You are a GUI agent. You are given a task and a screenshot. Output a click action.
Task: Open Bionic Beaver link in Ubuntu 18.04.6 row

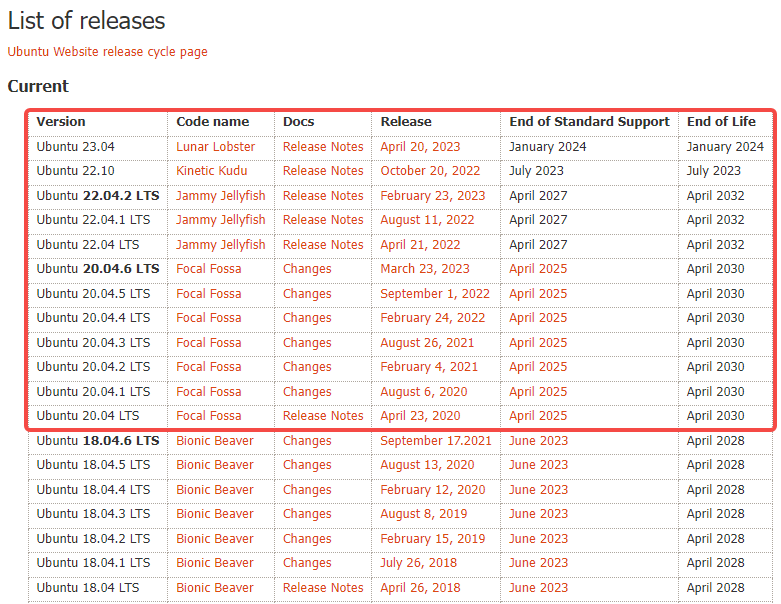coord(215,441)
